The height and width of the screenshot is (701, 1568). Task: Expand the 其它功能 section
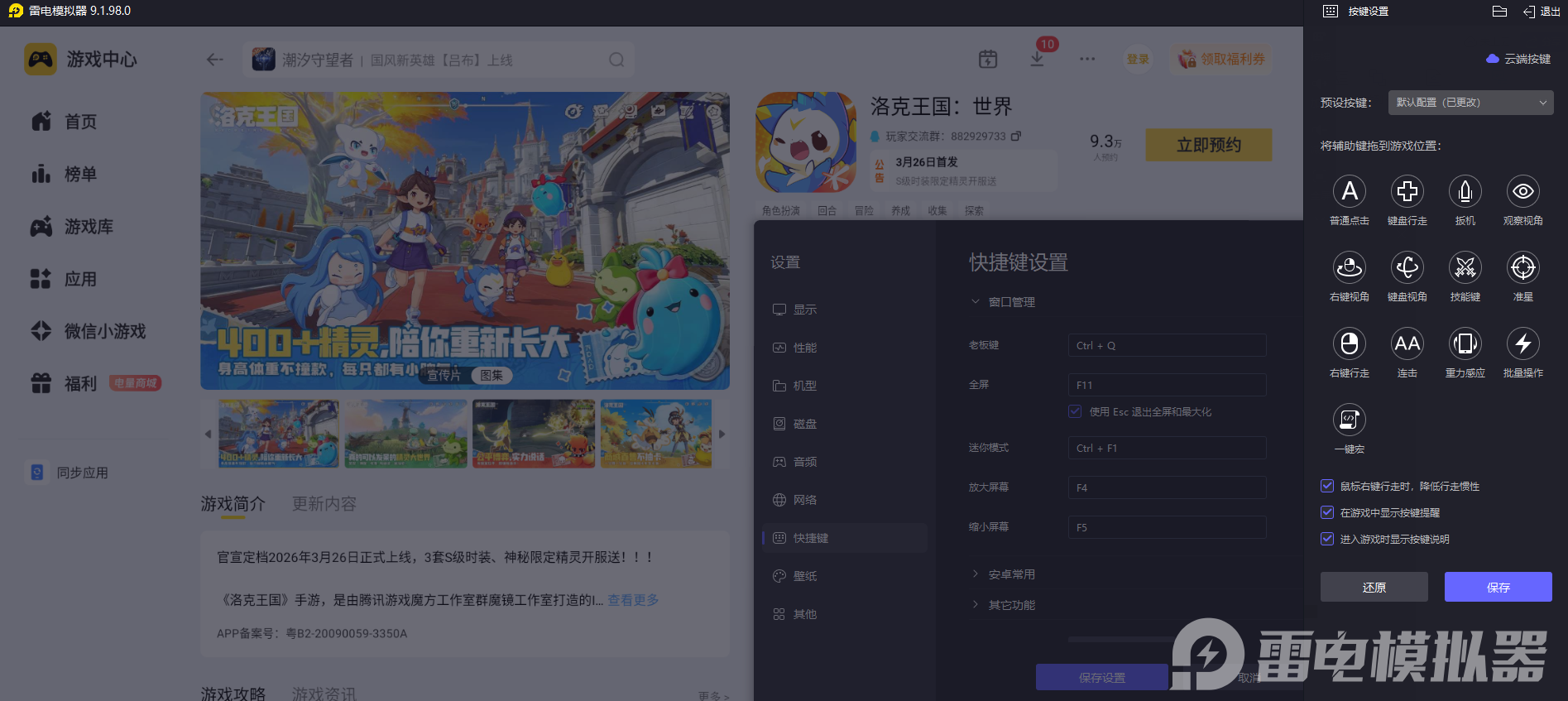1011,605
